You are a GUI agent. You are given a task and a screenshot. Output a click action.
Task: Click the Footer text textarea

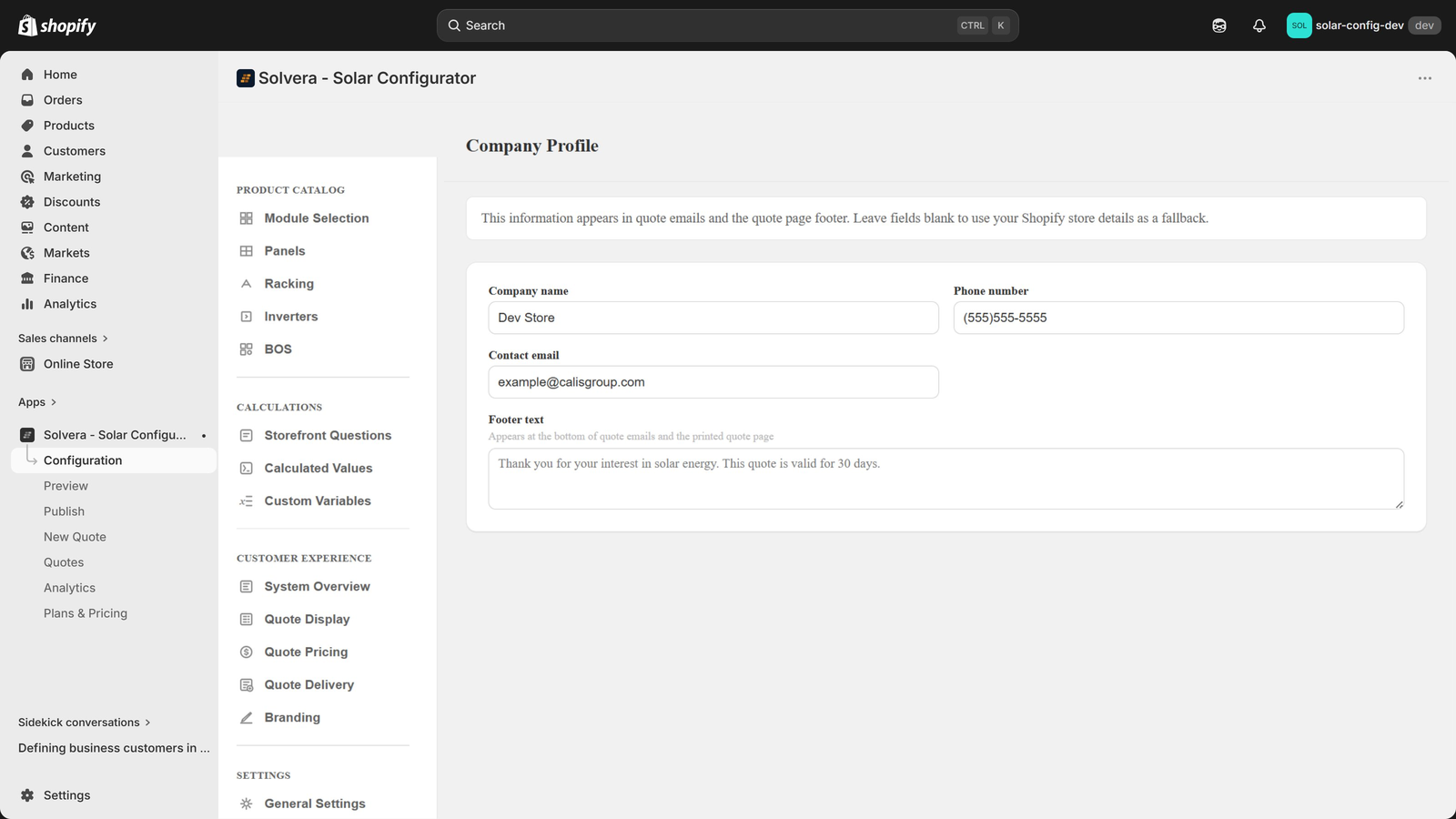946,479
